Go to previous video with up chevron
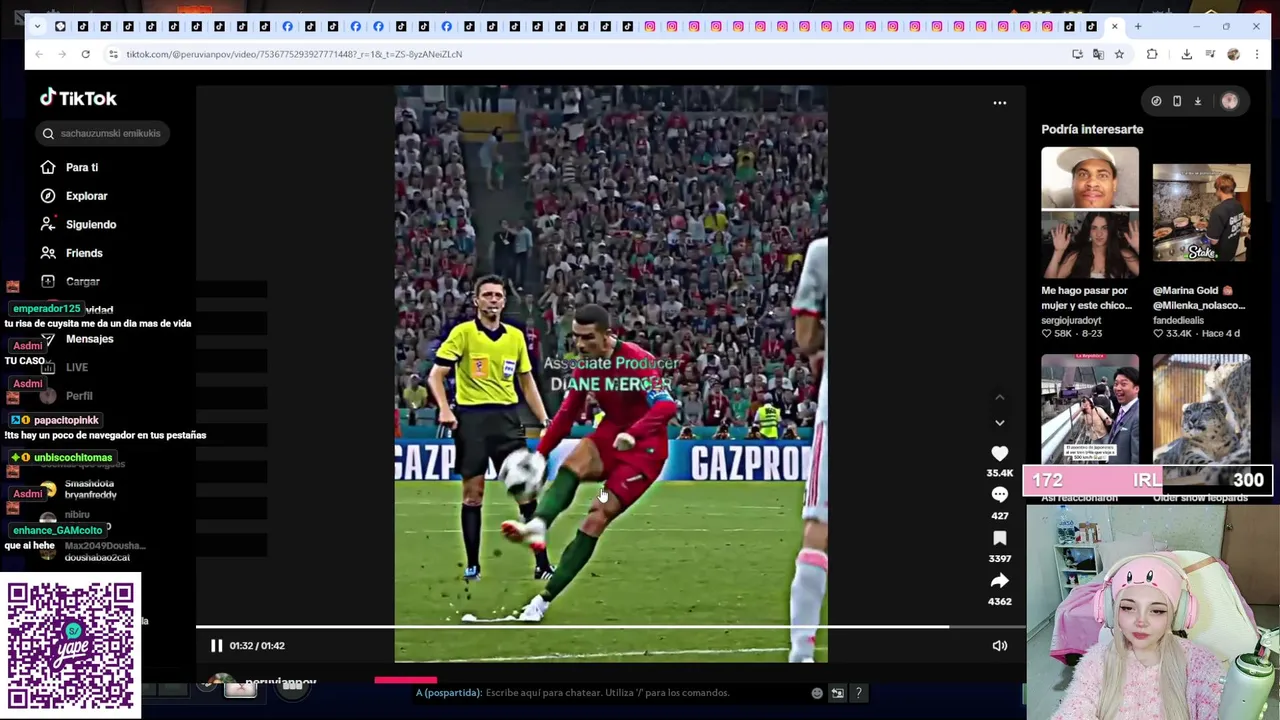The height and width of the screenshot is (720, 1280). [999, 397]
